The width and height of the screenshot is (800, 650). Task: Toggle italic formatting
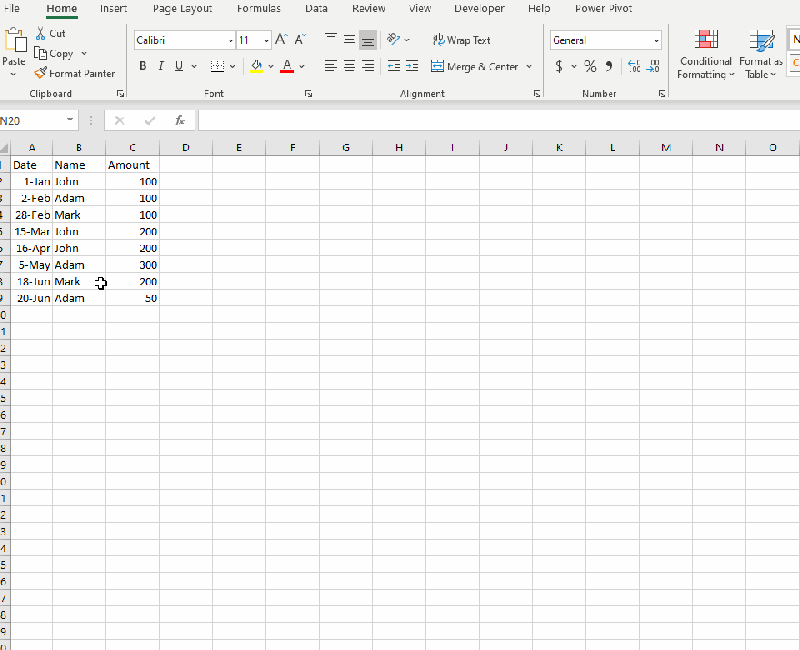point(160,64)
